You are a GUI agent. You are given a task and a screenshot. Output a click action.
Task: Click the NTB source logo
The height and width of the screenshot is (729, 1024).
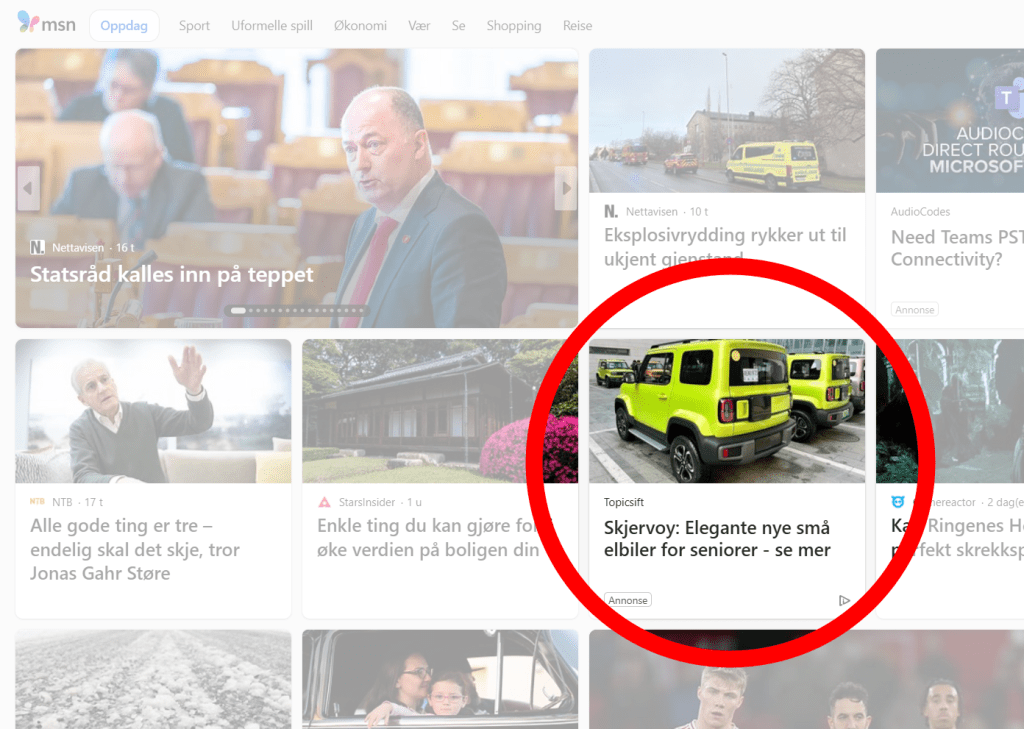click(x=37, y=502)
